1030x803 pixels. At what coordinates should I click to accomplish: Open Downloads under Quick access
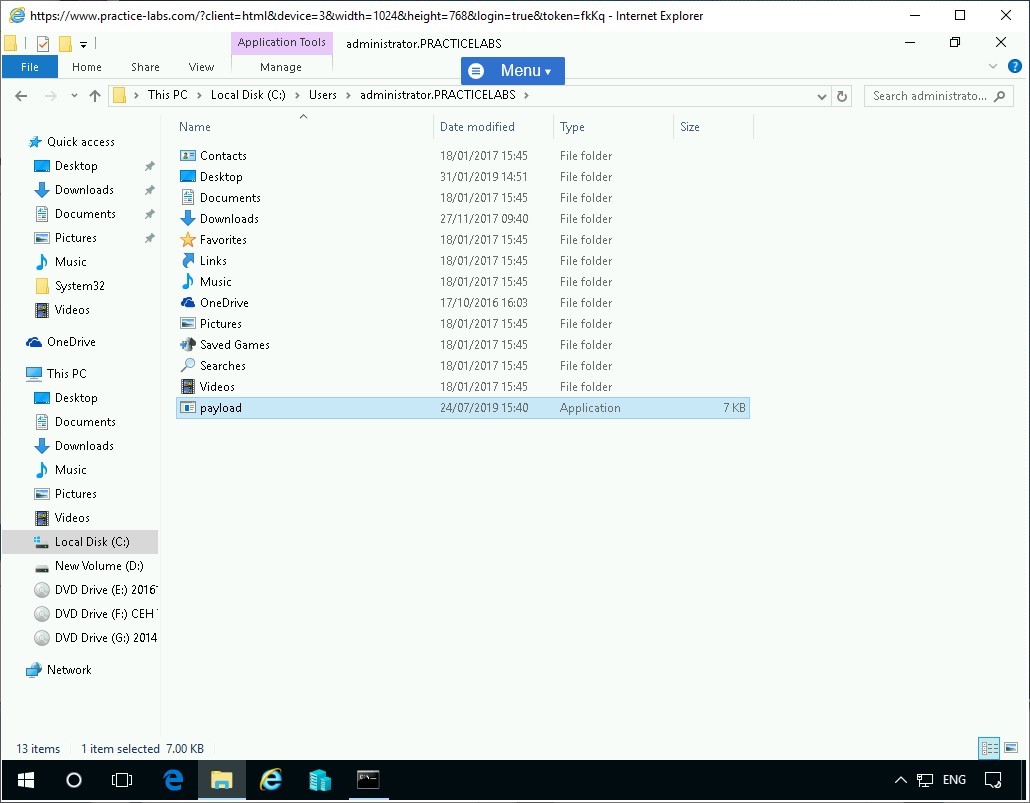pos(84,190)
